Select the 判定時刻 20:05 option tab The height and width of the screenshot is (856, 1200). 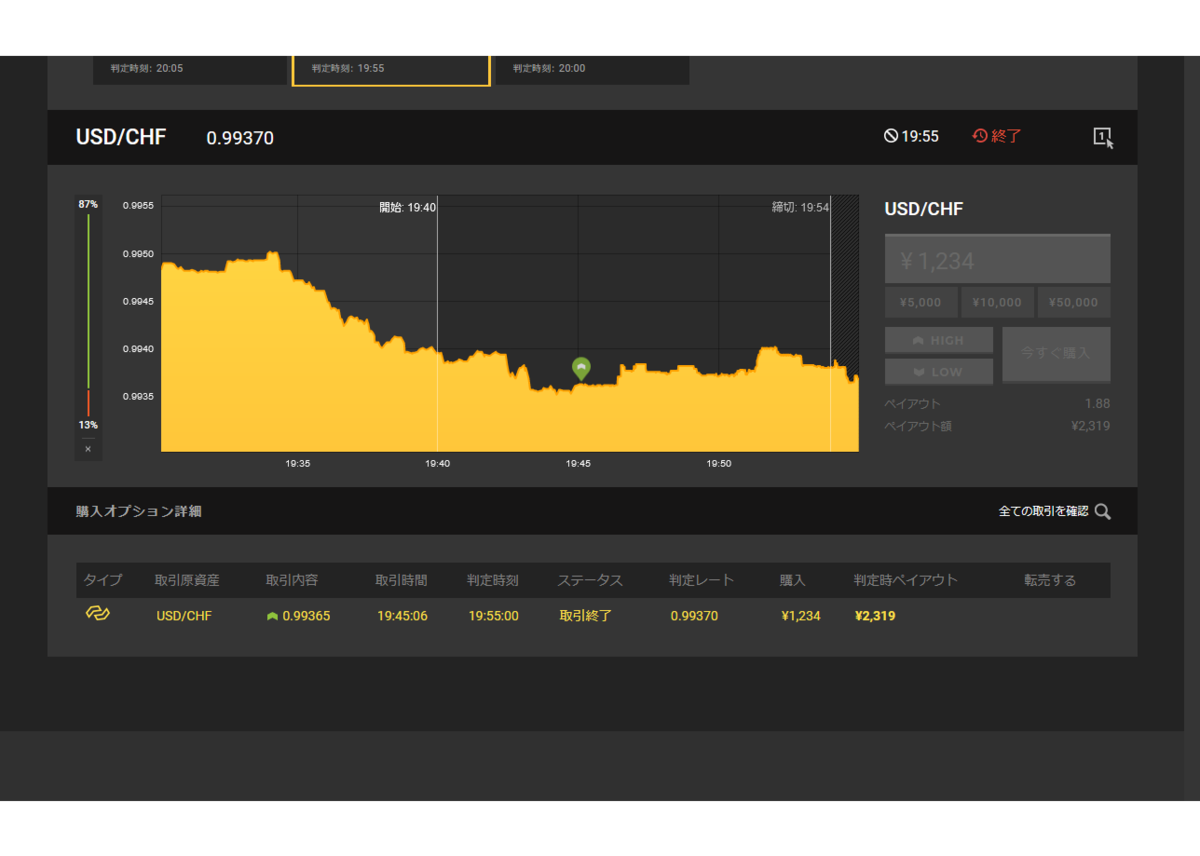190,70
